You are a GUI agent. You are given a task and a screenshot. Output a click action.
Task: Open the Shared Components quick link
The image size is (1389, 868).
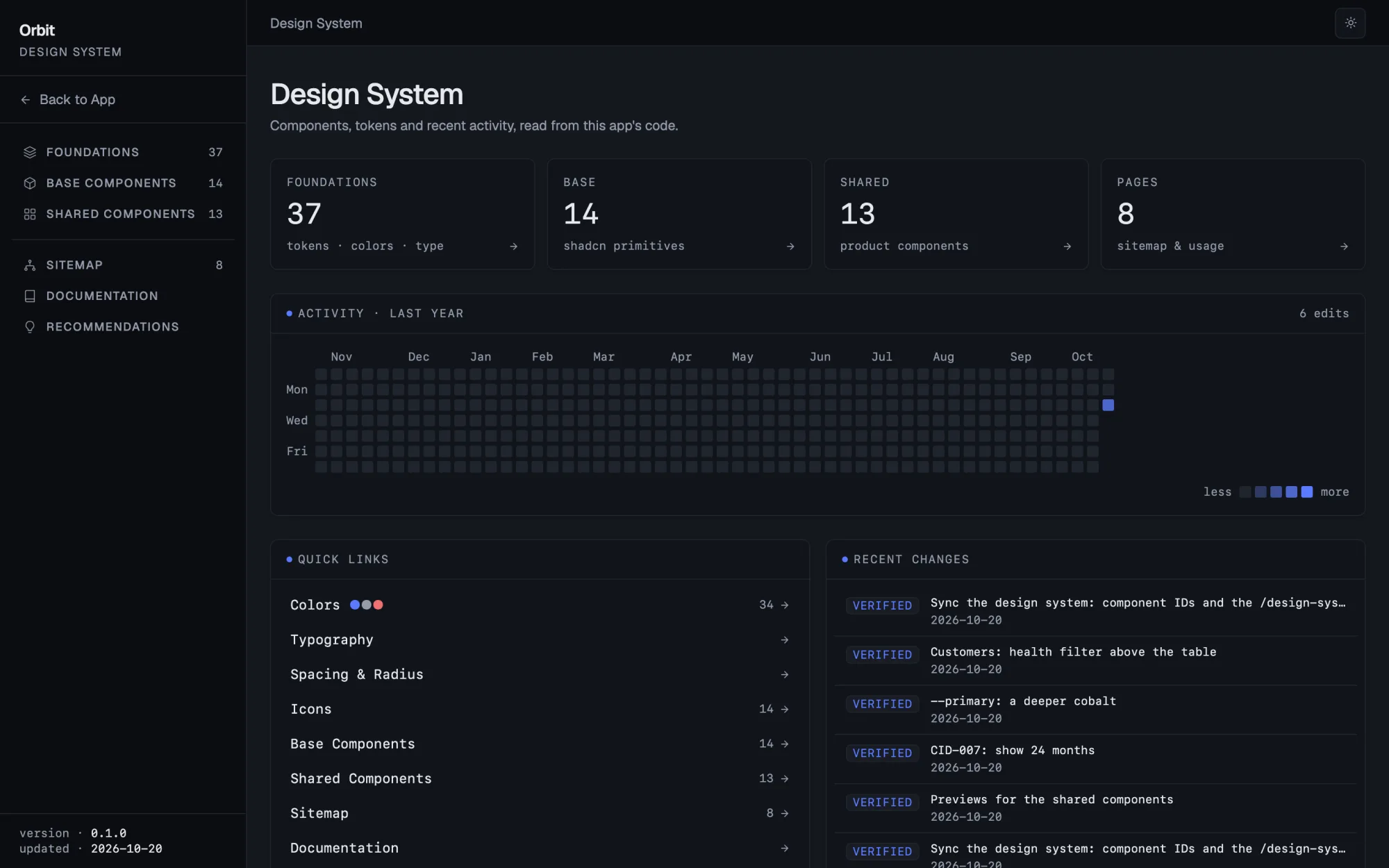tap(540, 779)
